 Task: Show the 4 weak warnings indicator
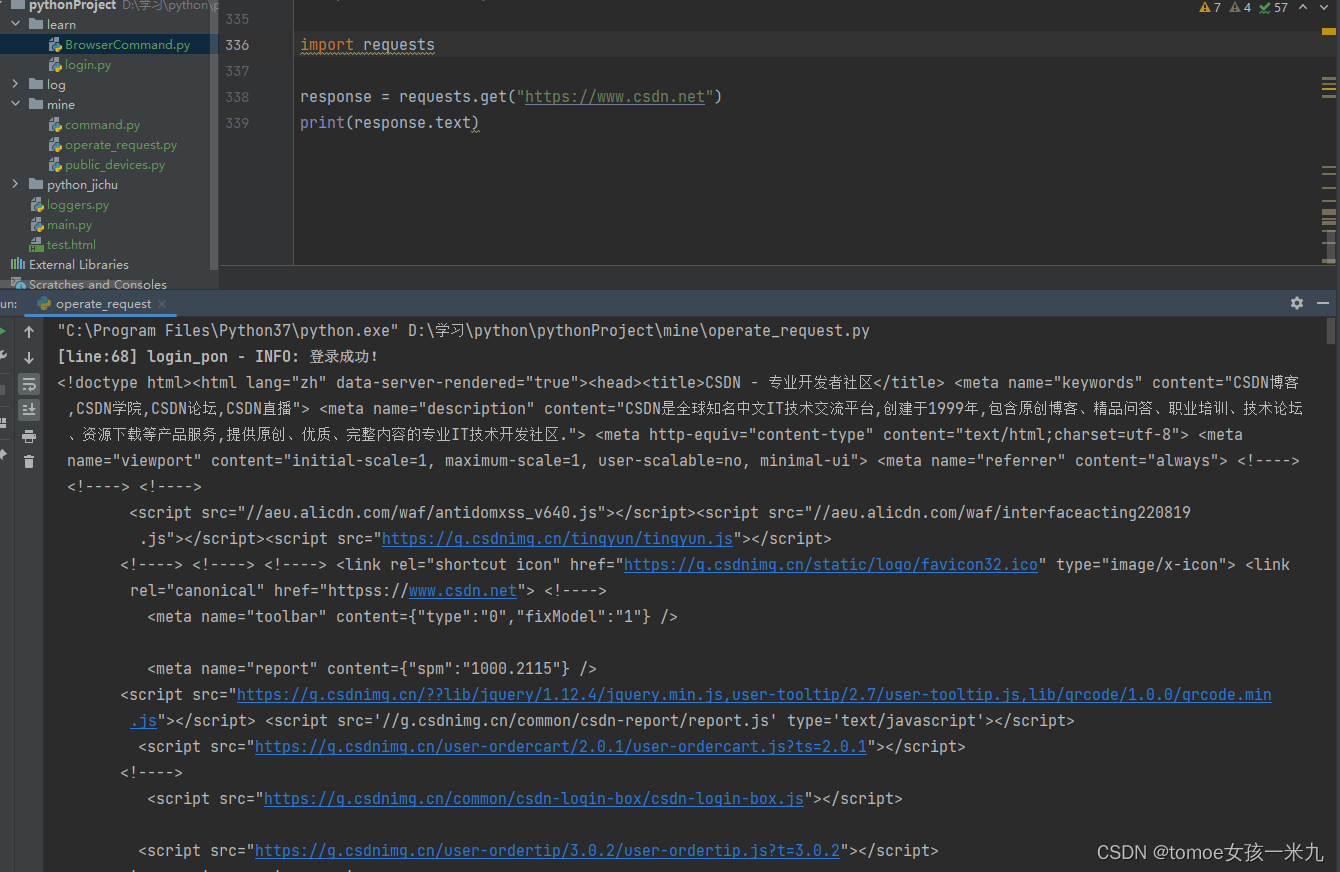pyautogui.click(x=1241, y=7)
